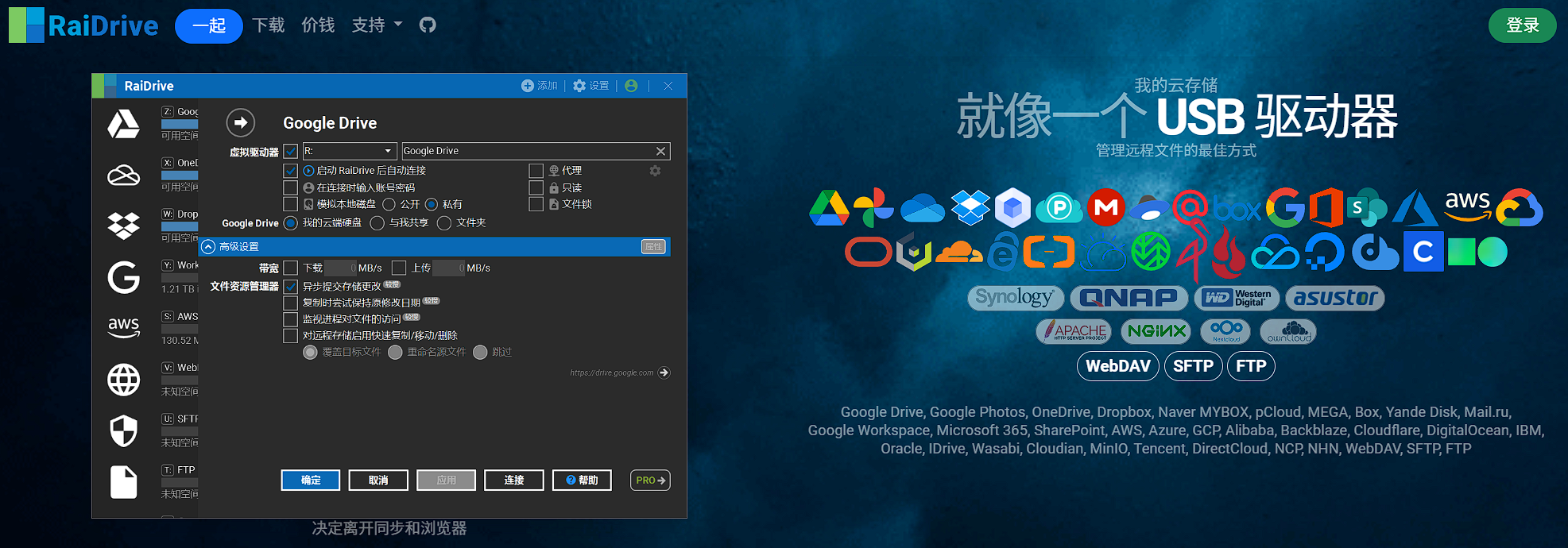Click the green SharePoint logo
1568x548 pixels.
click(1365, 208)
